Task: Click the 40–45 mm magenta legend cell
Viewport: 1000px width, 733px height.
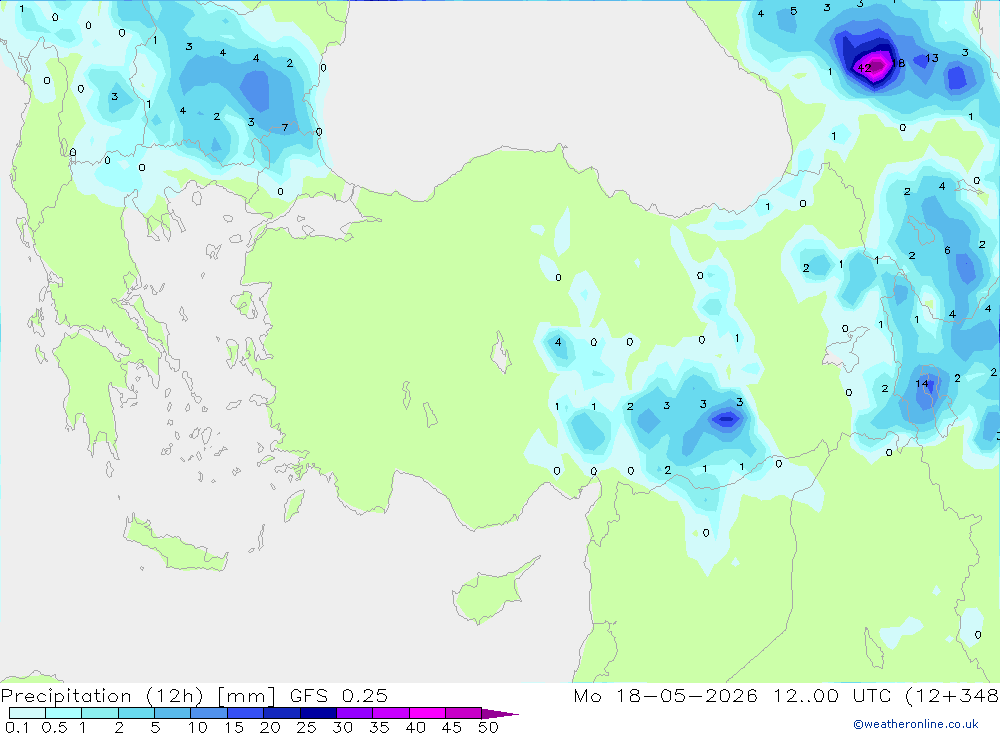Action: 427,713
